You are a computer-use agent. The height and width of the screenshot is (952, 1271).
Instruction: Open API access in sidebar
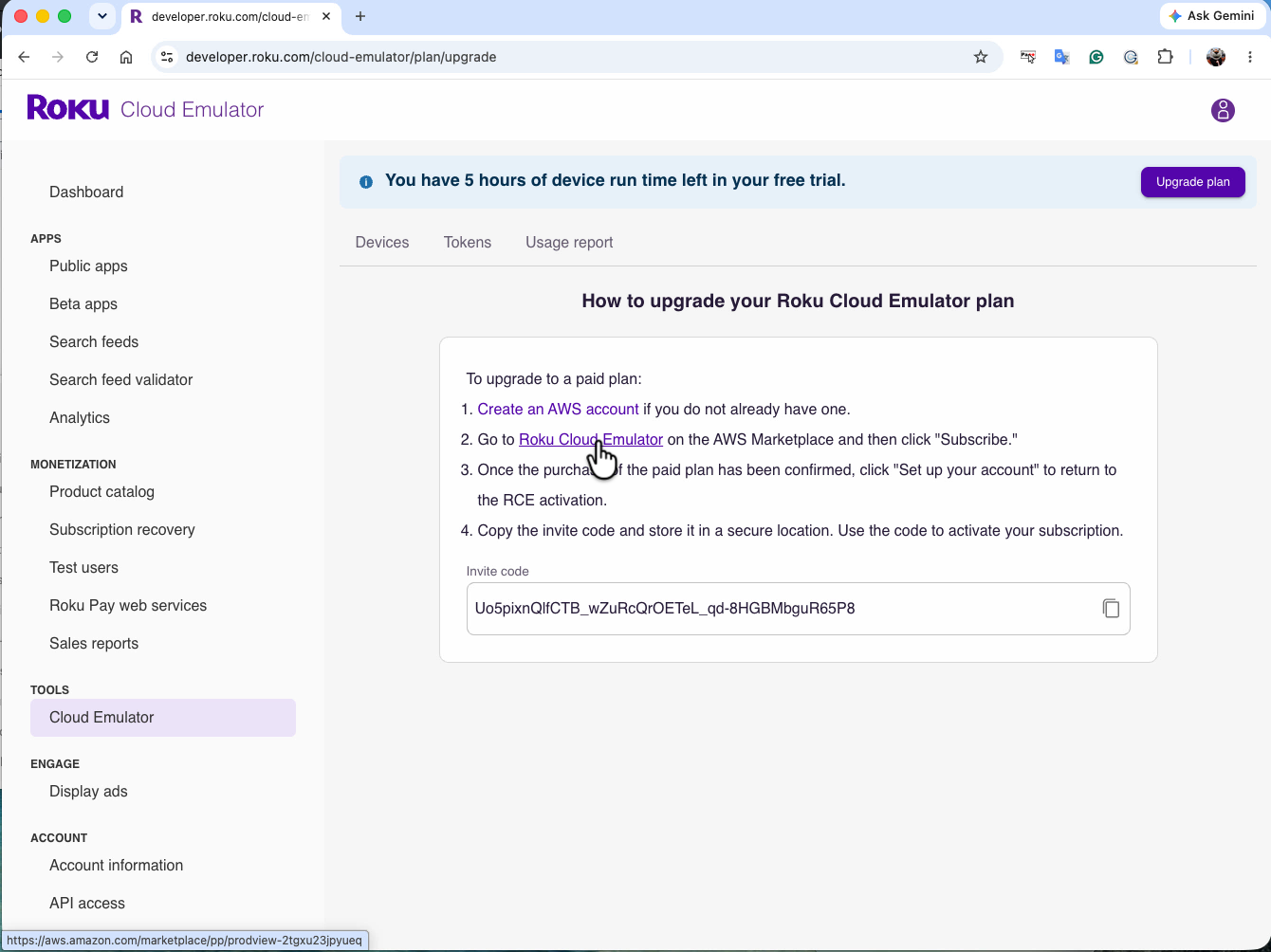pos(87,904)
